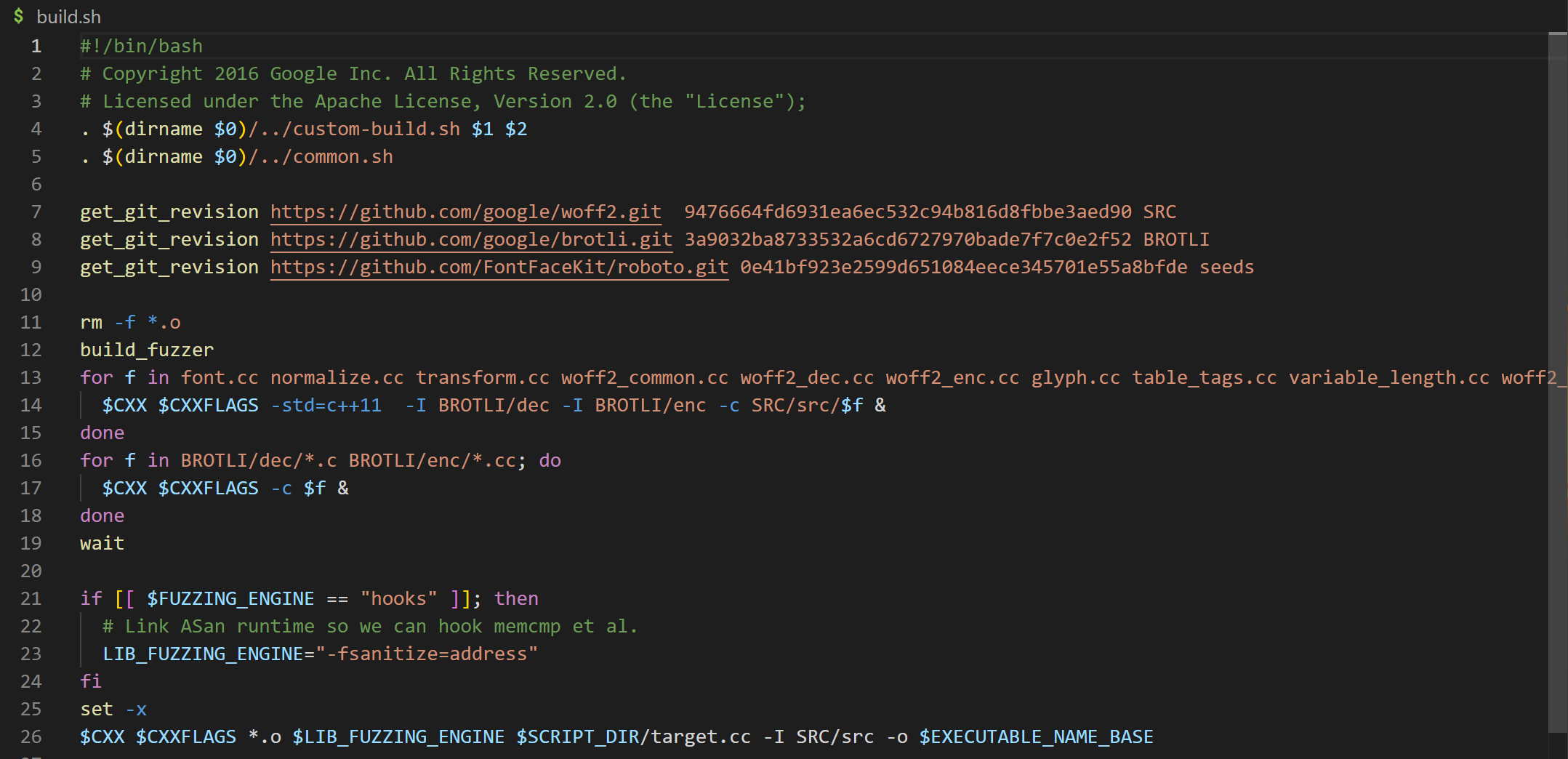Click the FontFaceKit/roboto.git link

(x=499, y=267)
